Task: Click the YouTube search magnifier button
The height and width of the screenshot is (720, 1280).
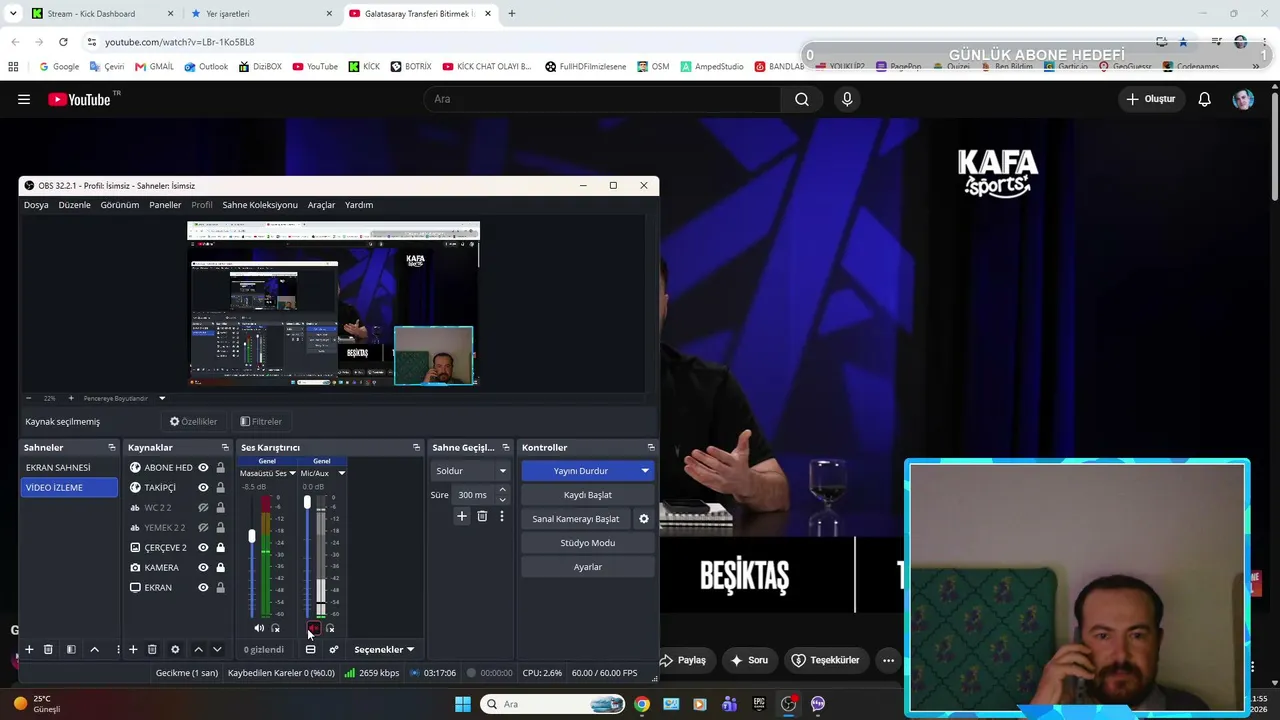Action: coord(802,99)
